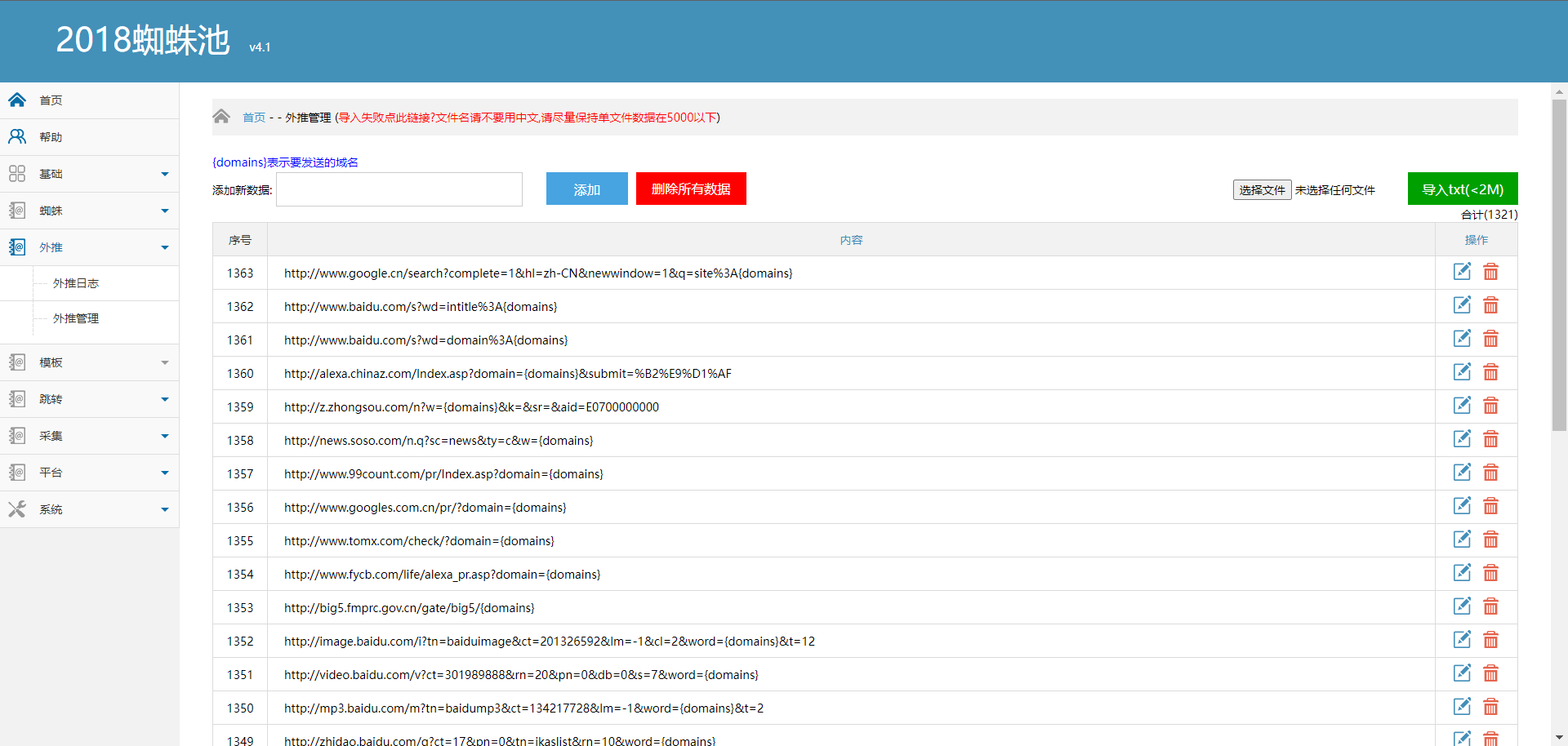Screen dimensions: 1568x746
Task: Open the editor for row 1361
Action: click(1462, 339)
